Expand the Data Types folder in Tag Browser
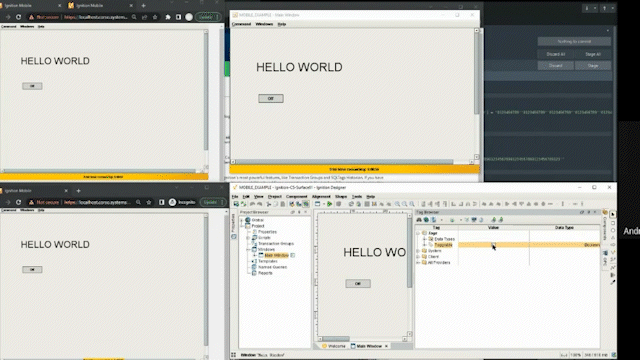640x360 pixels. click(x=424, y=239)
